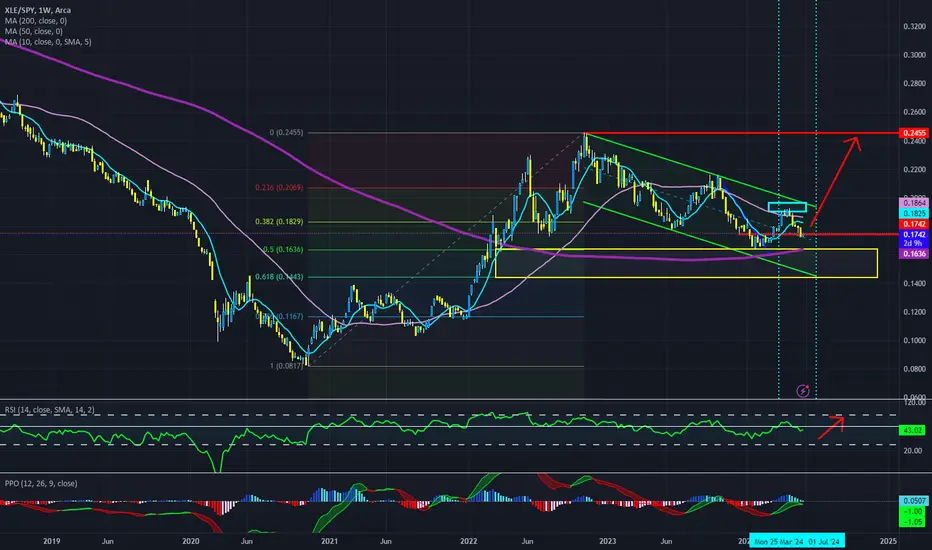This screenshot has width=932, height=550.
Task: Click 0.0800 on the price axis
Action: [914, 369]
